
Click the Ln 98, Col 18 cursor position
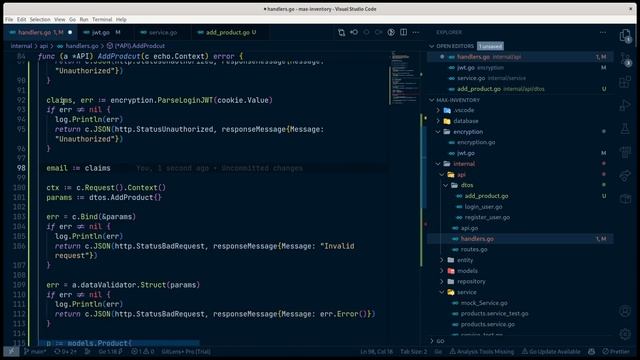point(376,351)
